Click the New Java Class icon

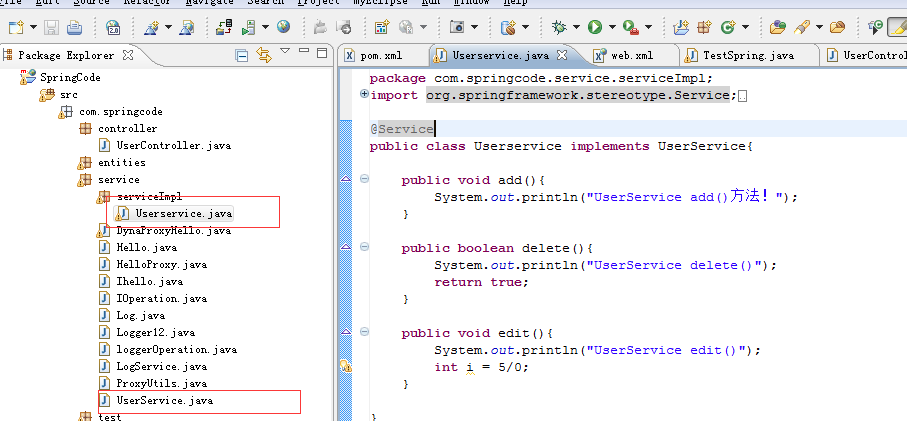point(728,27)
